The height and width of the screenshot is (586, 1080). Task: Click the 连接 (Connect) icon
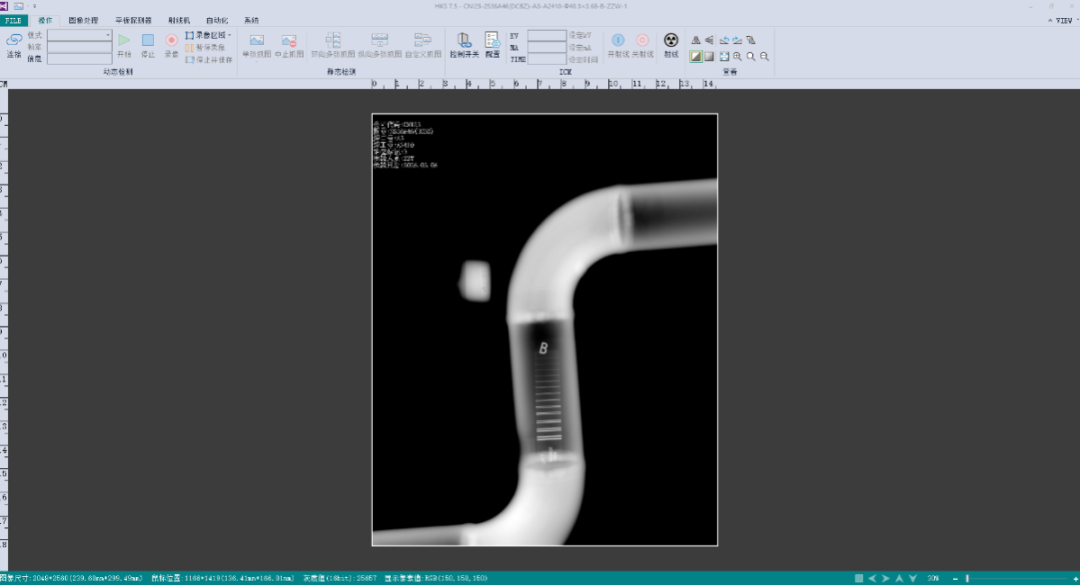coord(14,43)
